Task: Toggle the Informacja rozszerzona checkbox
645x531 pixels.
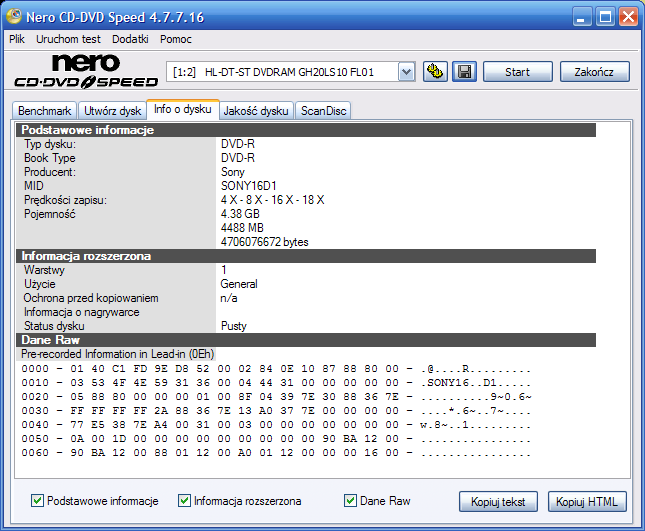Action: coord(184,501)
